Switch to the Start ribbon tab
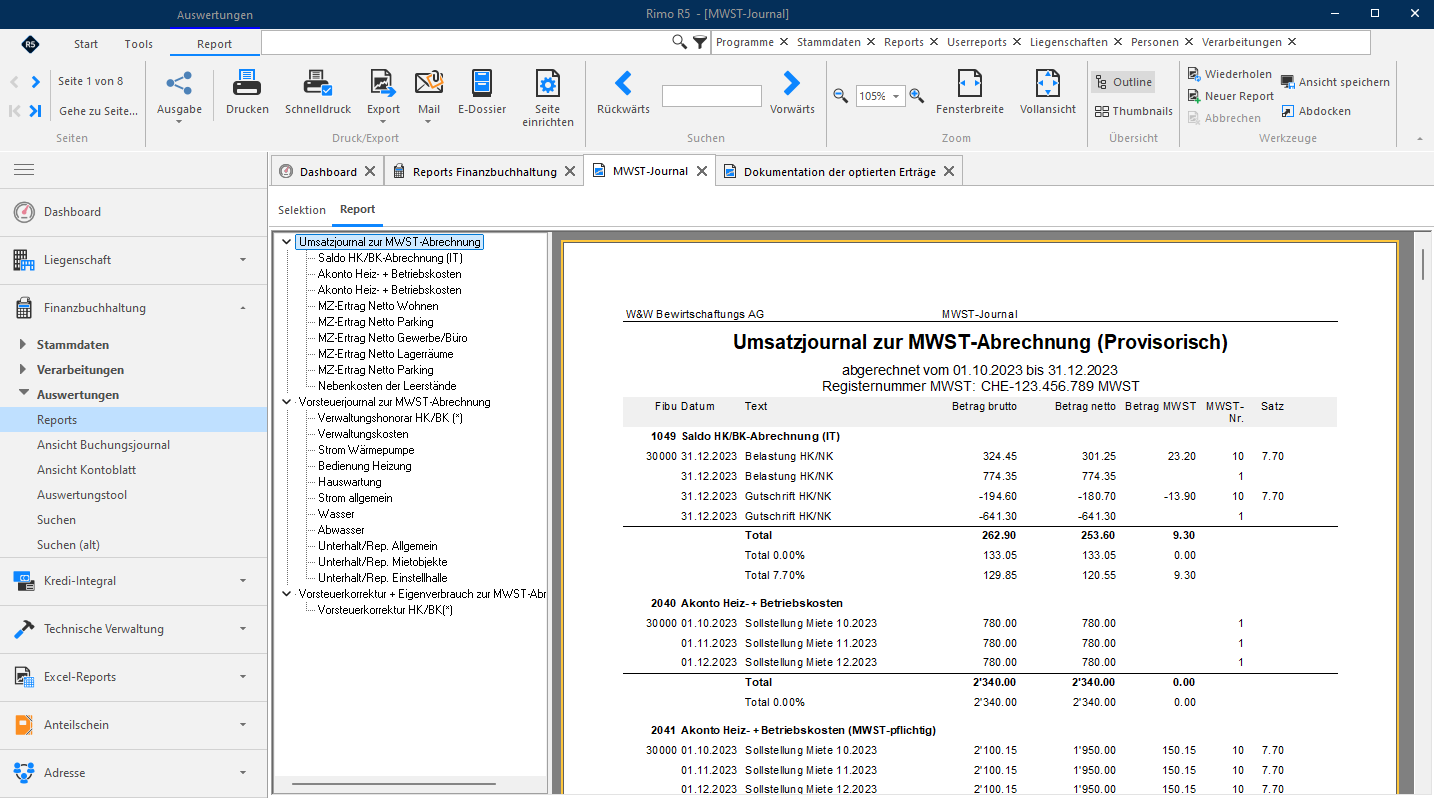This screenshot has height=798, width=1434. [x=86, y=44]
